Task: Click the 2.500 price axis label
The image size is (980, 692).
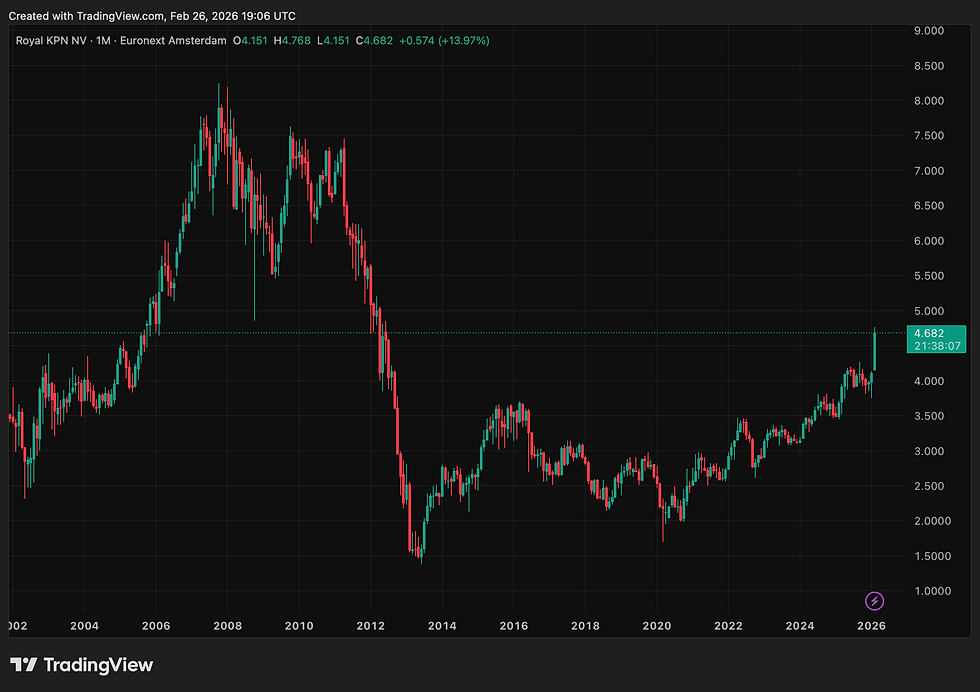Action: pos(929,486)
